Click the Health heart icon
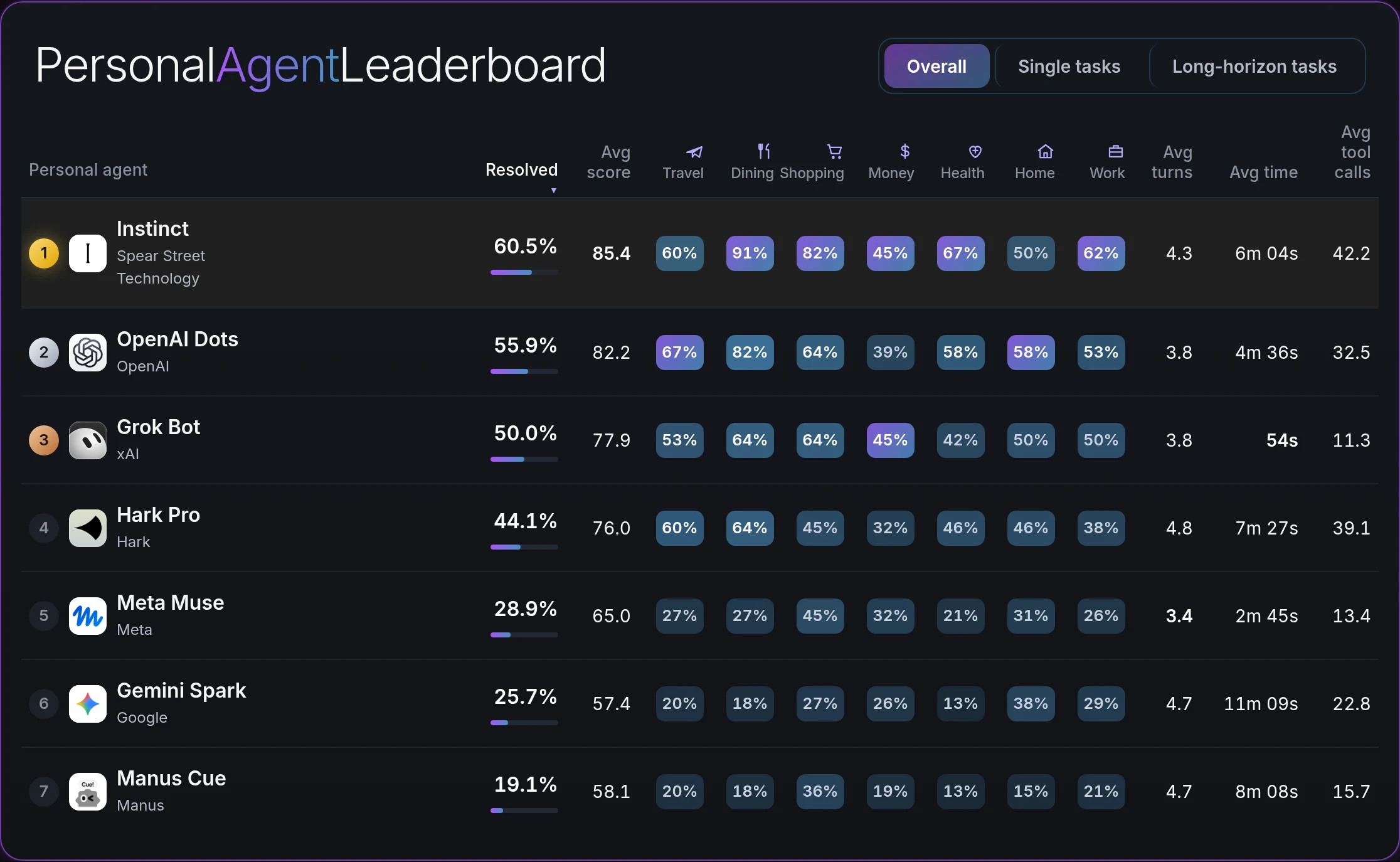This screenshot has height=862, width=1400. 975,151
